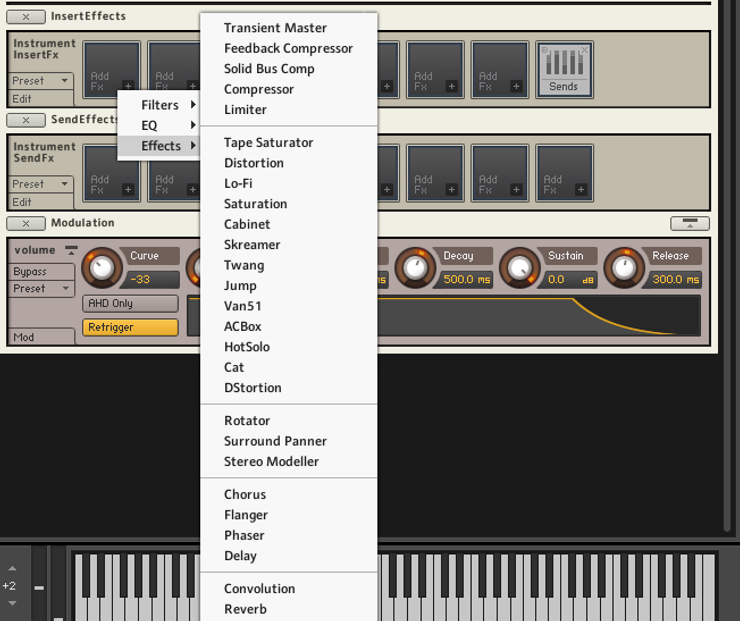
Task: Pick Skreamer from the menu
Action: (288, 244)
